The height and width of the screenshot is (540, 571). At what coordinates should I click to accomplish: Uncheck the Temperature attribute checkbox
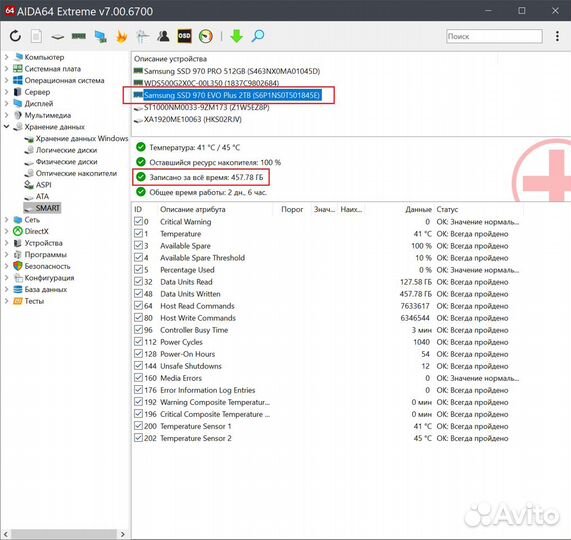pyautogui.click(x=138, y=233)
